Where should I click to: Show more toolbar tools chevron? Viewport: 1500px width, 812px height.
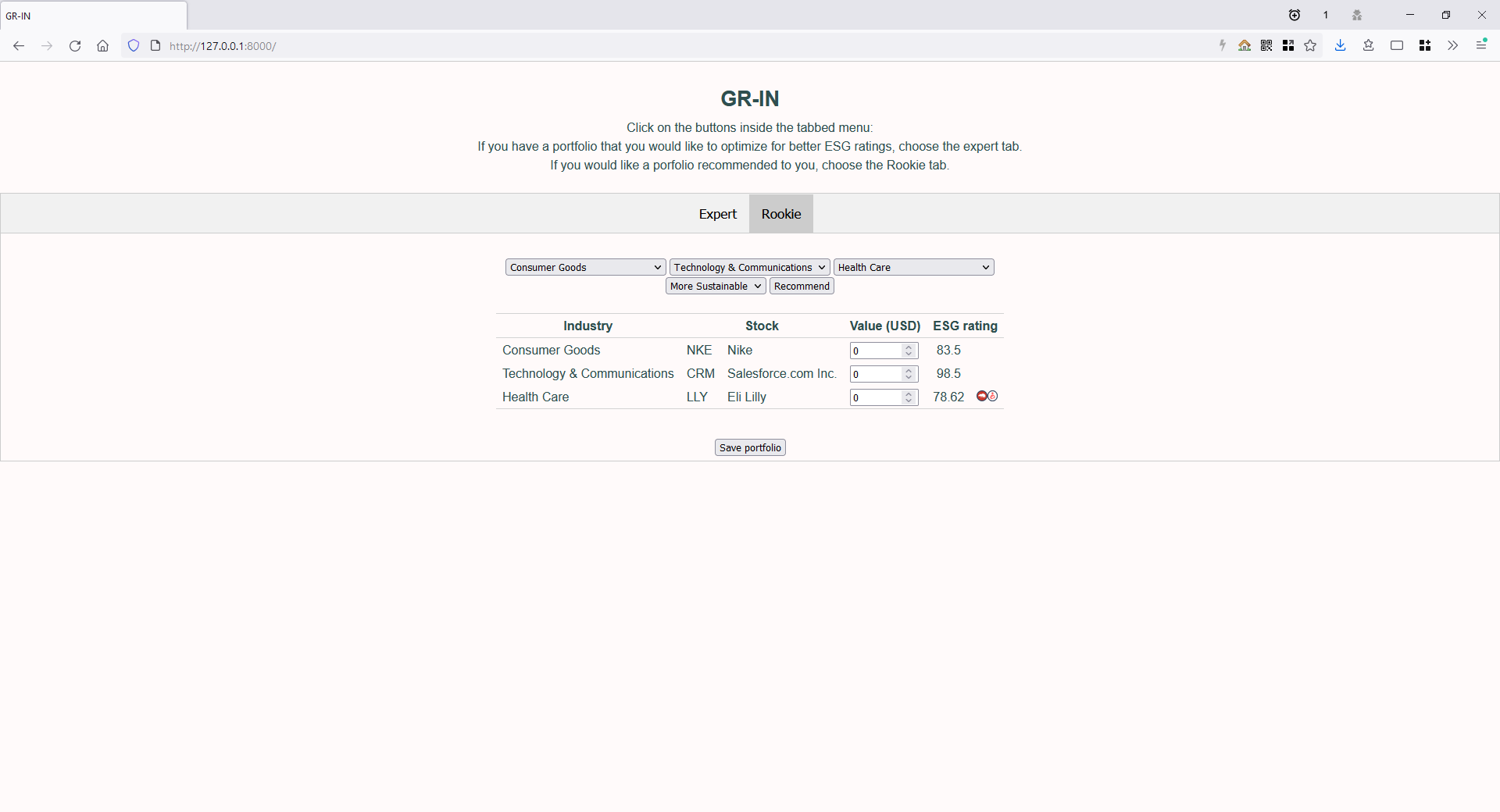(1453, 46)
